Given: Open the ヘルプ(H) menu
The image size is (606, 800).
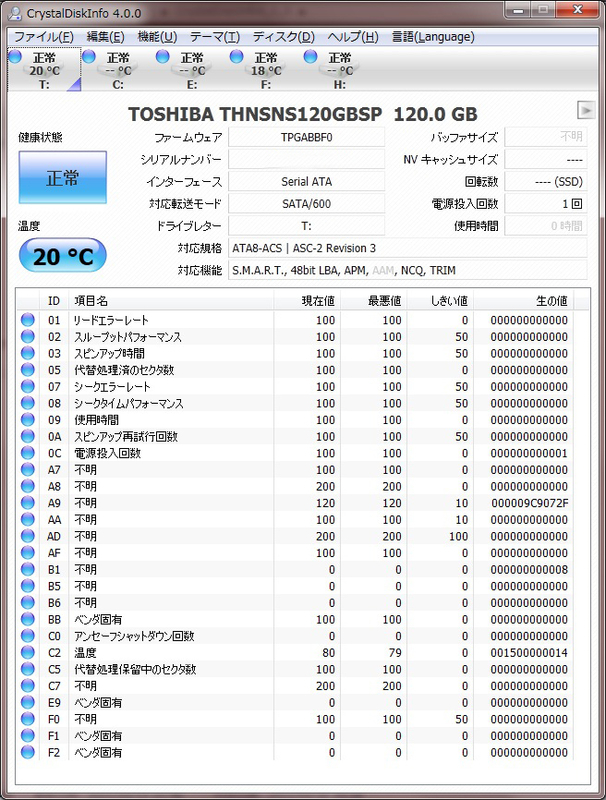Looking at the screenshot, I should [x=353, y=37].
